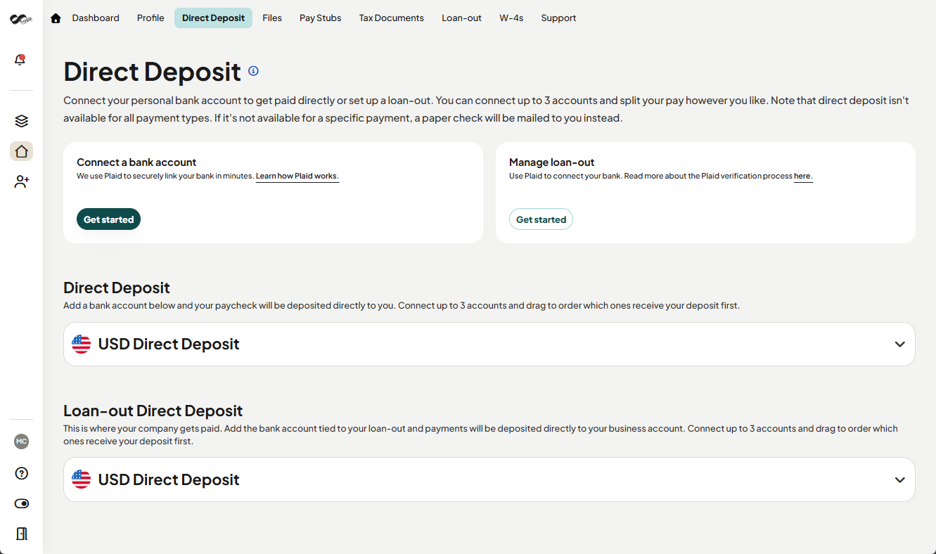This screenshot has height=554, width=936.
Task: Click Get started under Connect a bank account
Action: 109,219
